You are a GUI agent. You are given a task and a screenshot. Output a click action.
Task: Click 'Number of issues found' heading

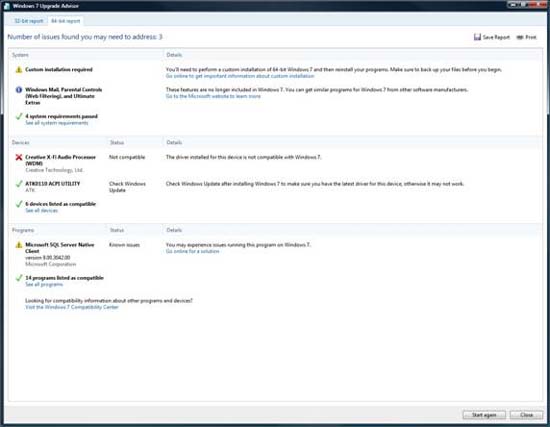click(85, 37)
